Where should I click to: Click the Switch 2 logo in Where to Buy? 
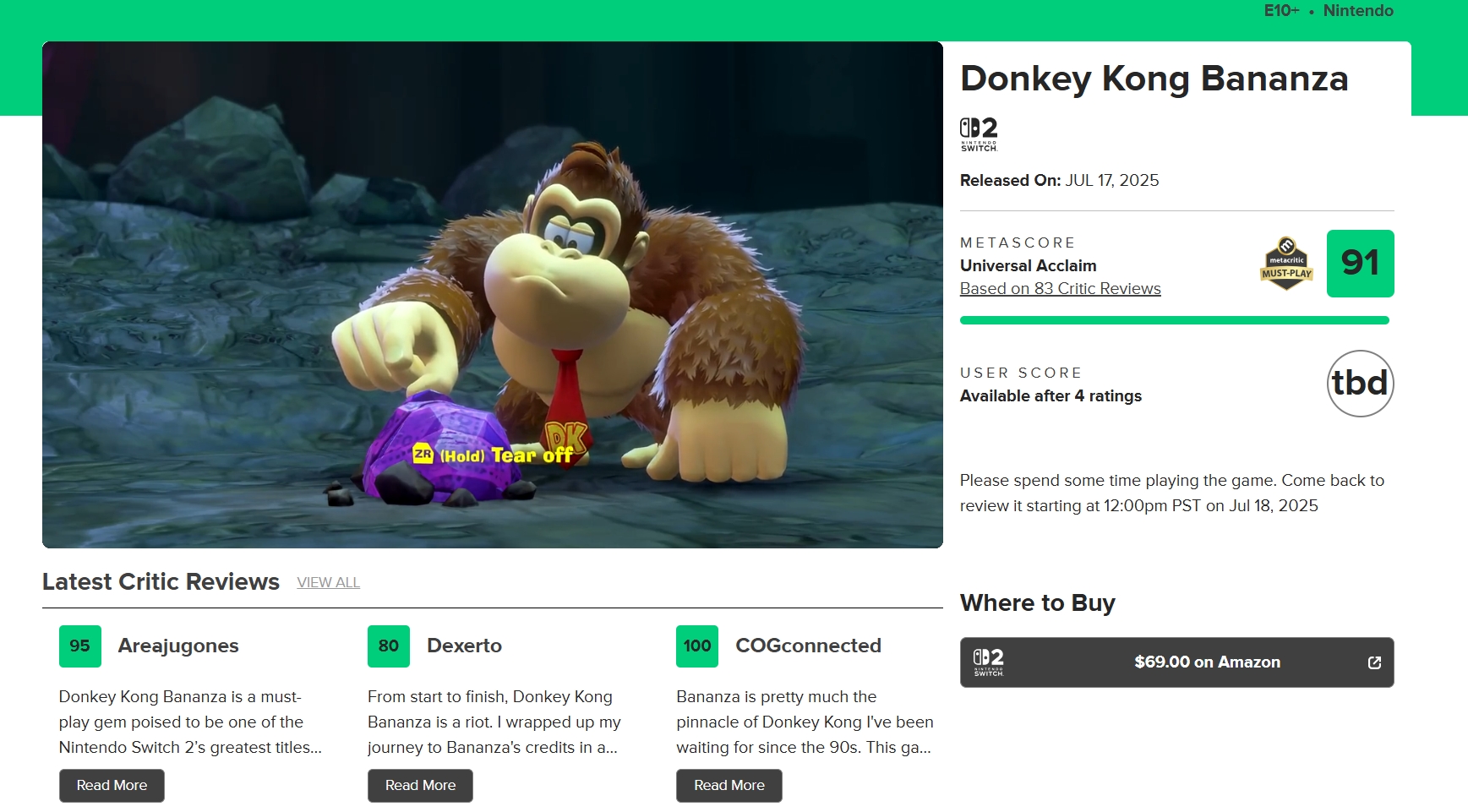tap(989, 662)
